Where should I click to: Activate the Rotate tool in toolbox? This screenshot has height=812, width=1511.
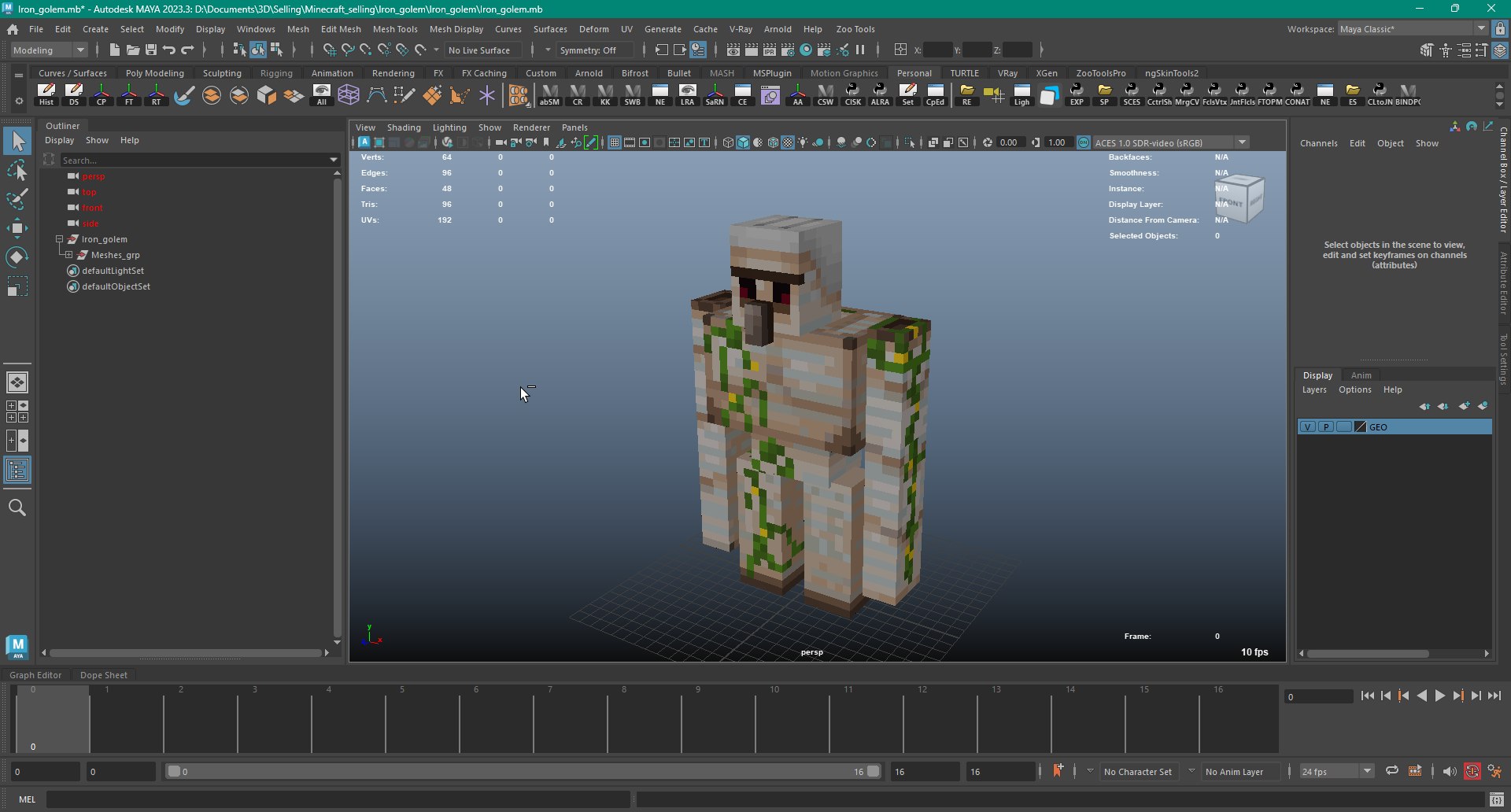[x=17, y=257]
